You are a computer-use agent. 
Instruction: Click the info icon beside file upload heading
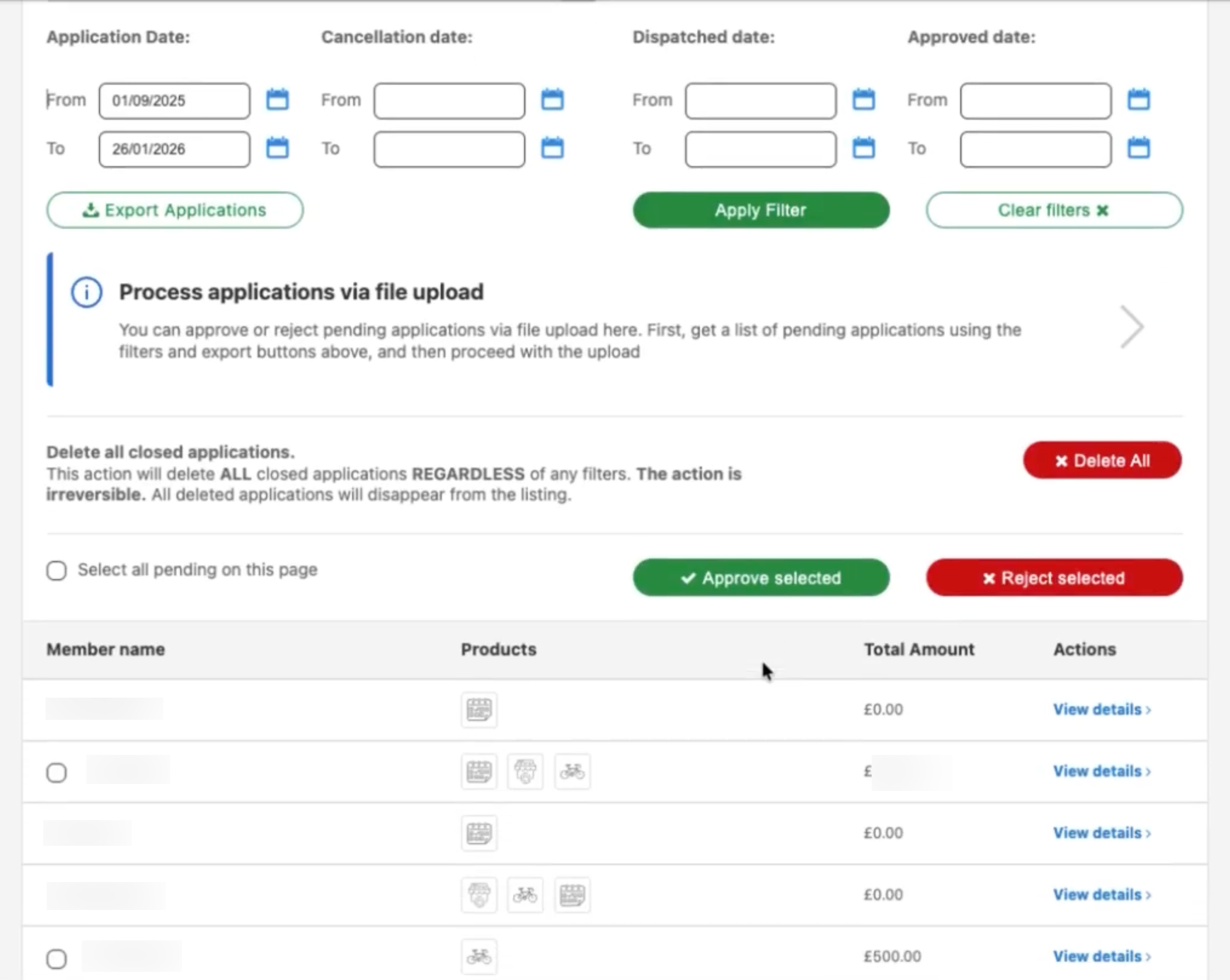pyautogui.click(x=86, y=292)
